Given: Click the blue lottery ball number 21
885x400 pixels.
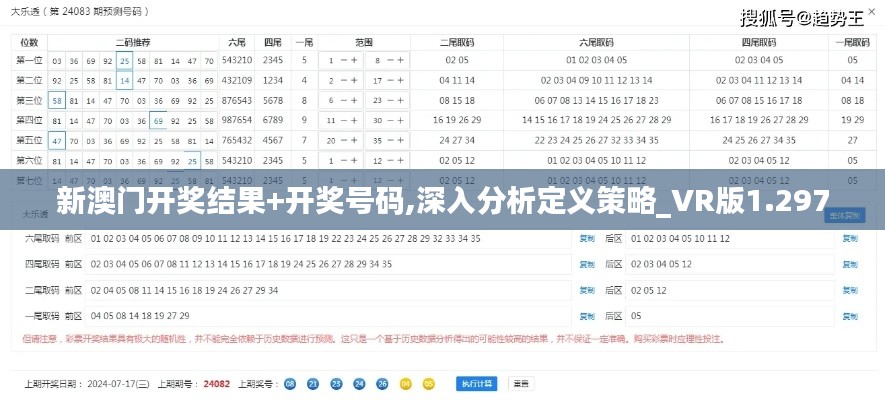Looking at the screenshot, I should tap(313, 383).
